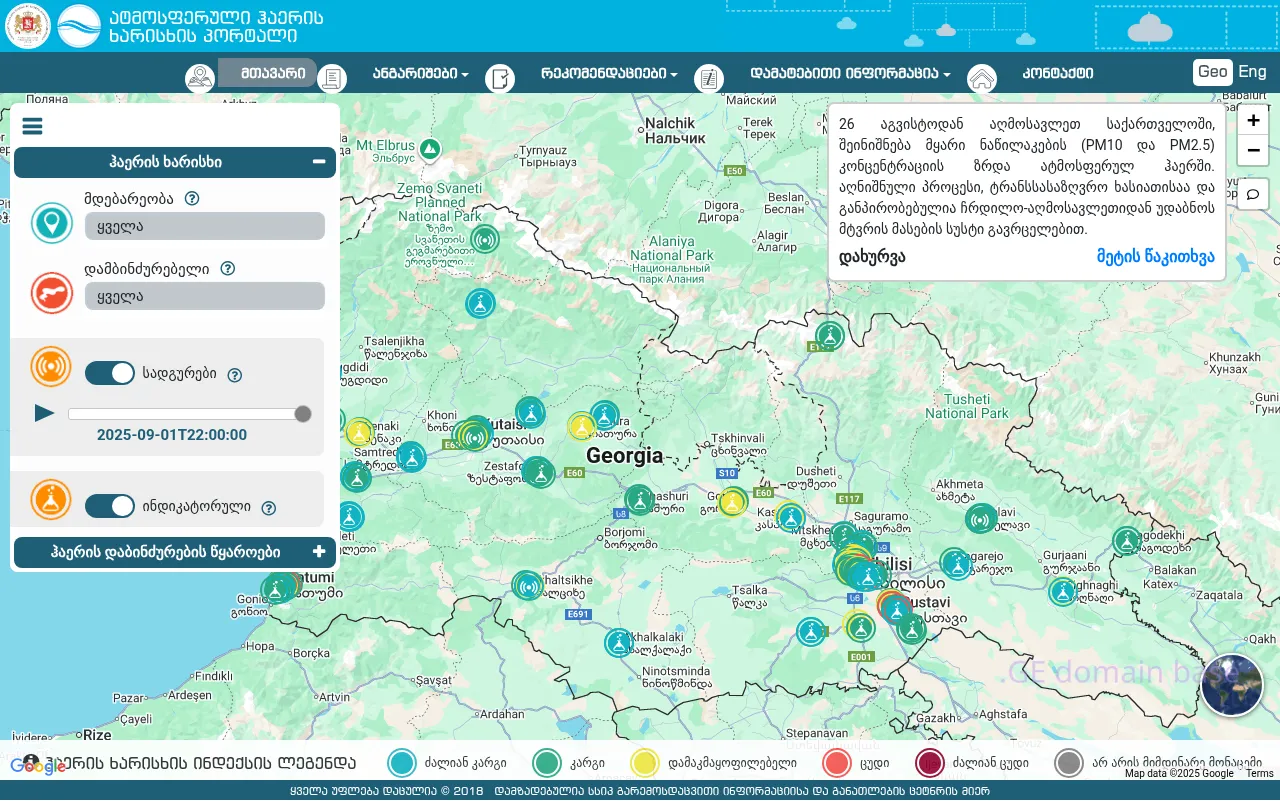Click the help icon next to დამბინძურებელი
Viewport: 1280px width, 801px height.
[227, 268]
